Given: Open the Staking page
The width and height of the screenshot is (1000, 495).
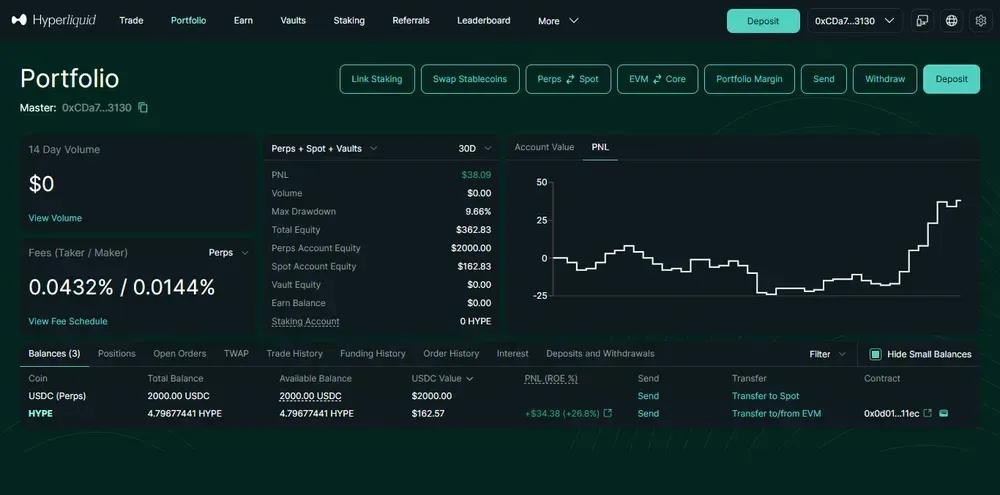Looking at the screenshot, I should click(349, 20).
